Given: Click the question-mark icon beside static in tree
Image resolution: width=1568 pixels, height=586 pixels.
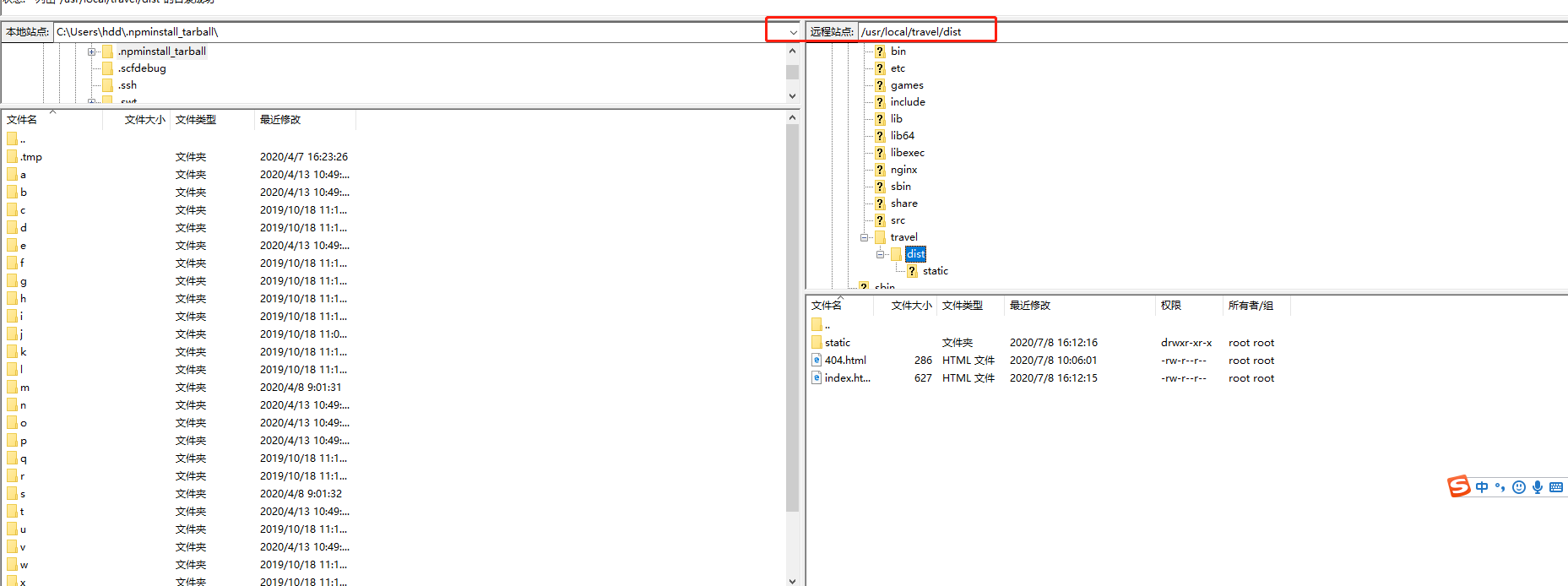Looking at the screenshot, I should (912, 271).
